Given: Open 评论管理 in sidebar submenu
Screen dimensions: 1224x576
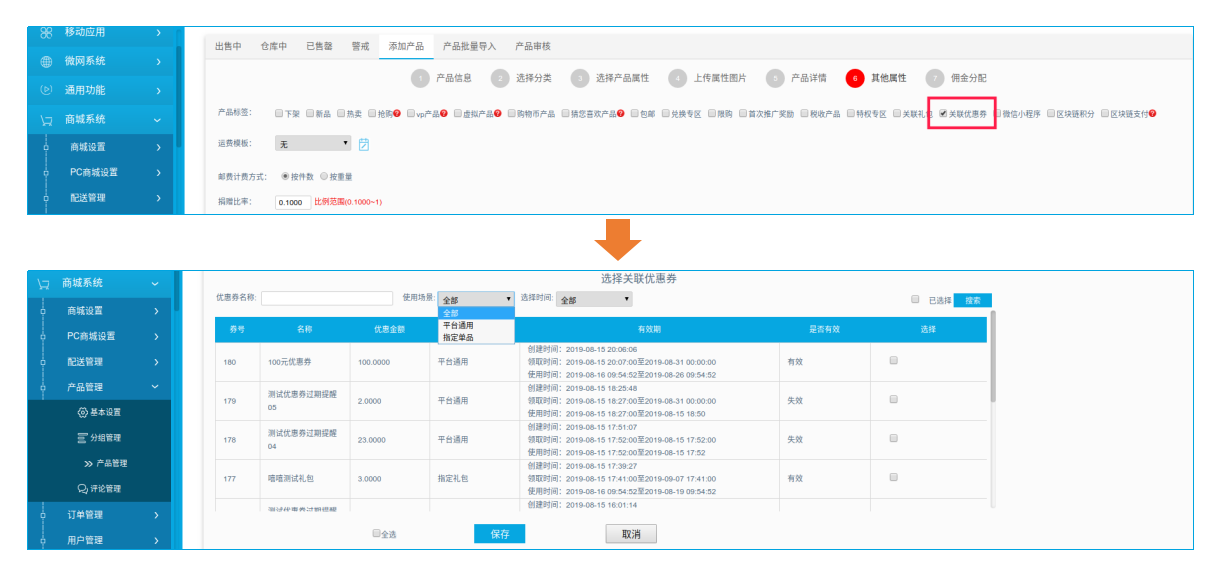Looking at the screenshot, I should point(99,489).
